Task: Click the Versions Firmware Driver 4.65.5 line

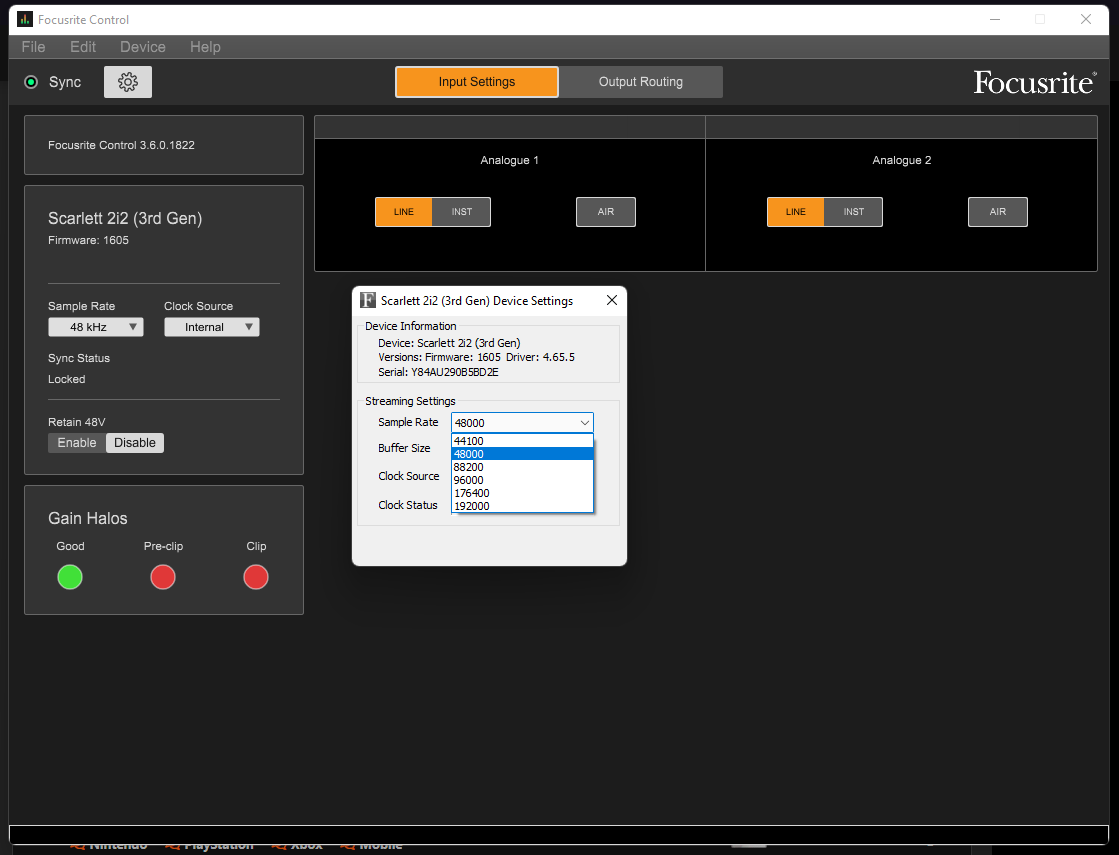Action: point(476,357)
